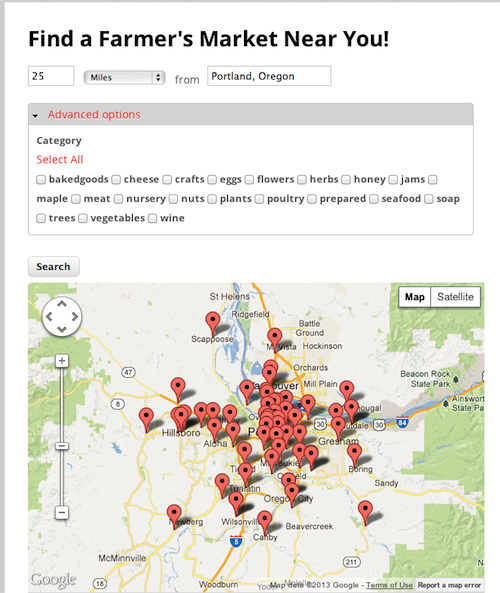This screenshot has height=593, width=500.
Task: Check the bakedgoods category box
Action: tap(41, 180)
